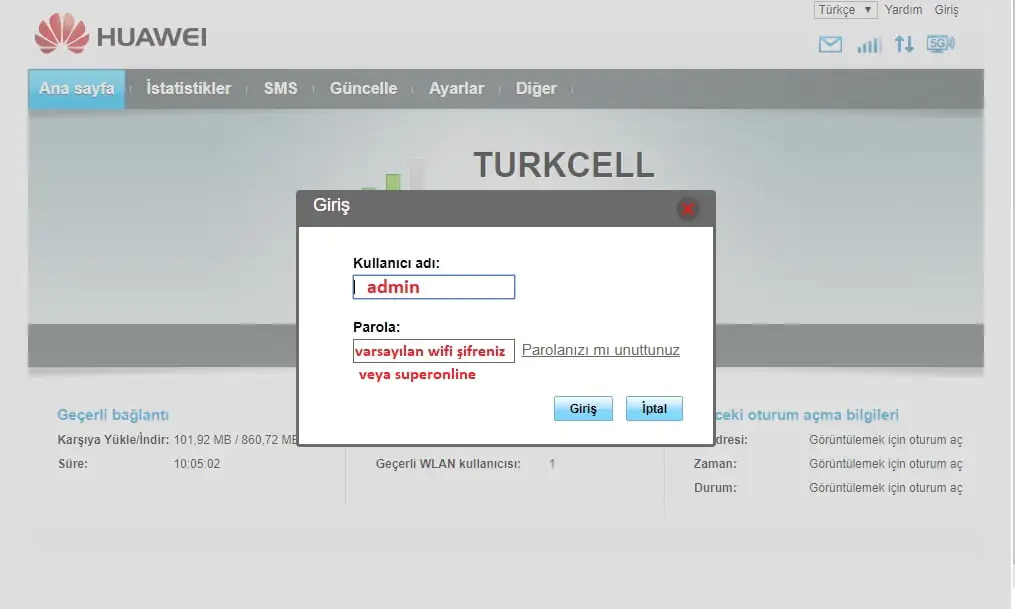Screen dimensions: 1015x609
Task: Cancel login with the İptal button
Action: pyautogui.click(x=653, y=408)
